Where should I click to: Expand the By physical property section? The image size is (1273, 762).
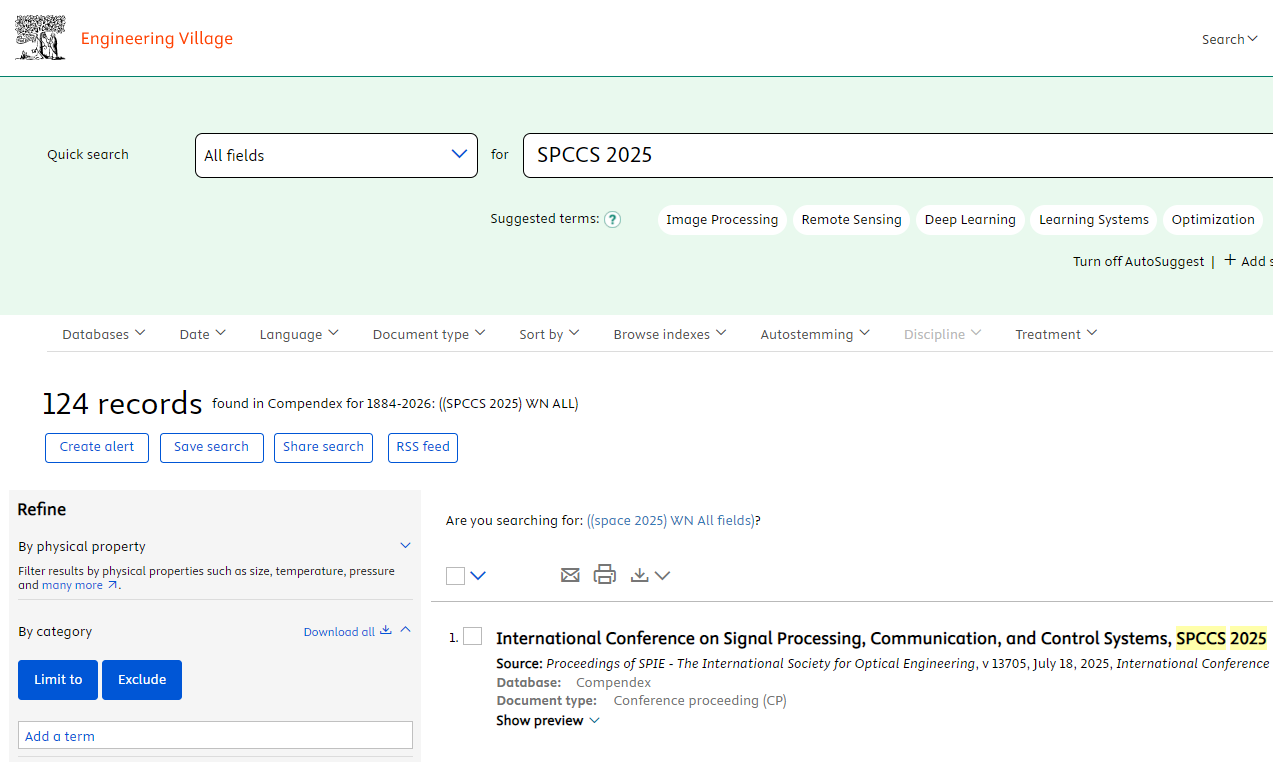coord(405,546)
